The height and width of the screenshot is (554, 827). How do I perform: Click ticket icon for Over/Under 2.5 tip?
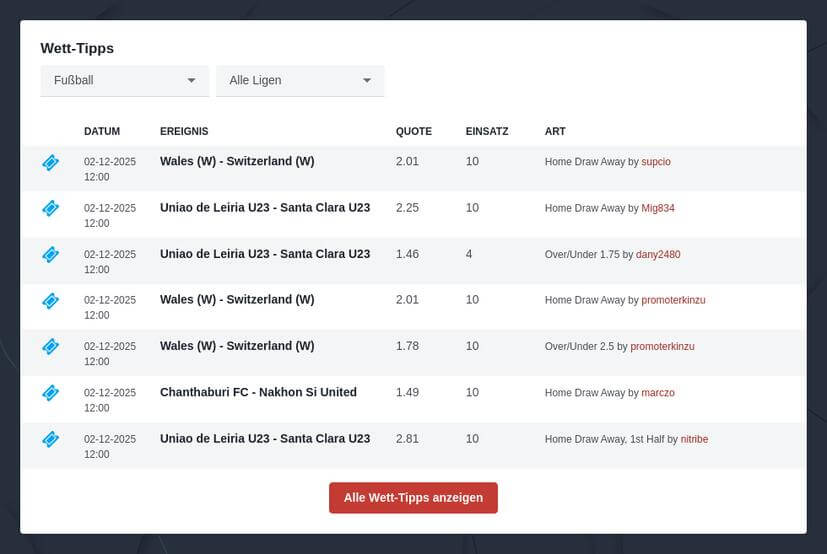50,346
